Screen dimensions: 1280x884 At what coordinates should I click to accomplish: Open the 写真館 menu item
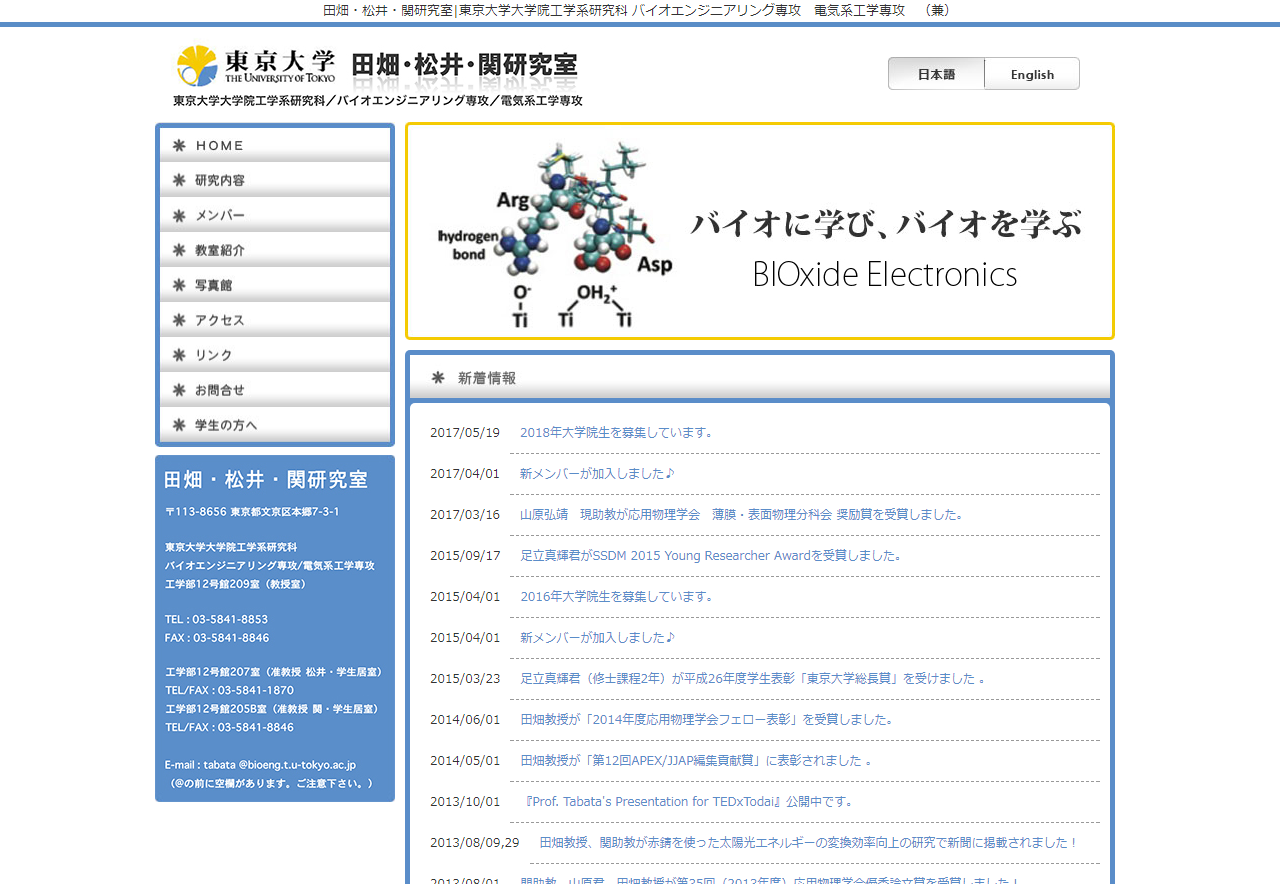click(x=275, y=285)
